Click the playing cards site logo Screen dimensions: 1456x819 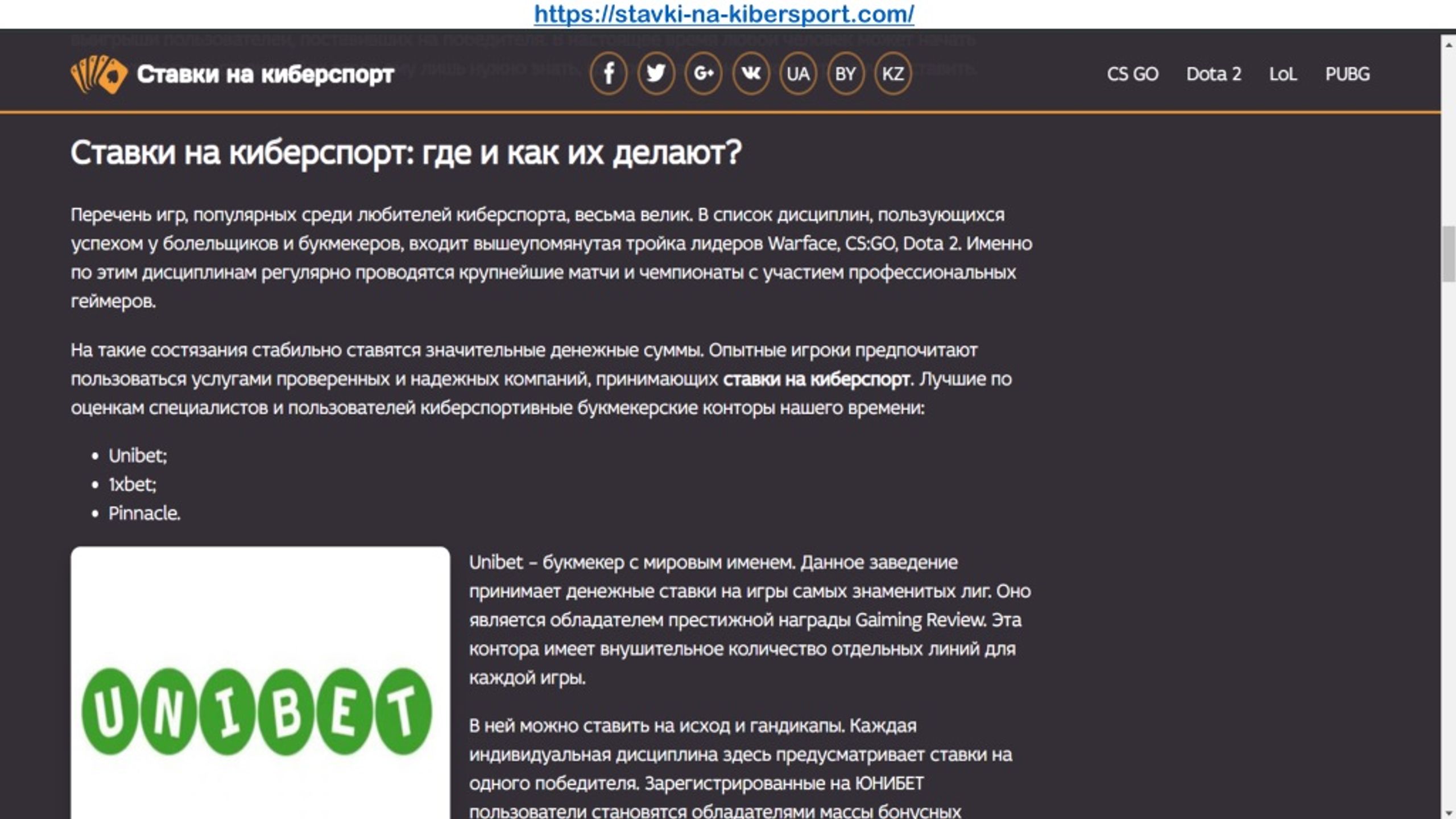pyautogui.click(x=98, y=74)
